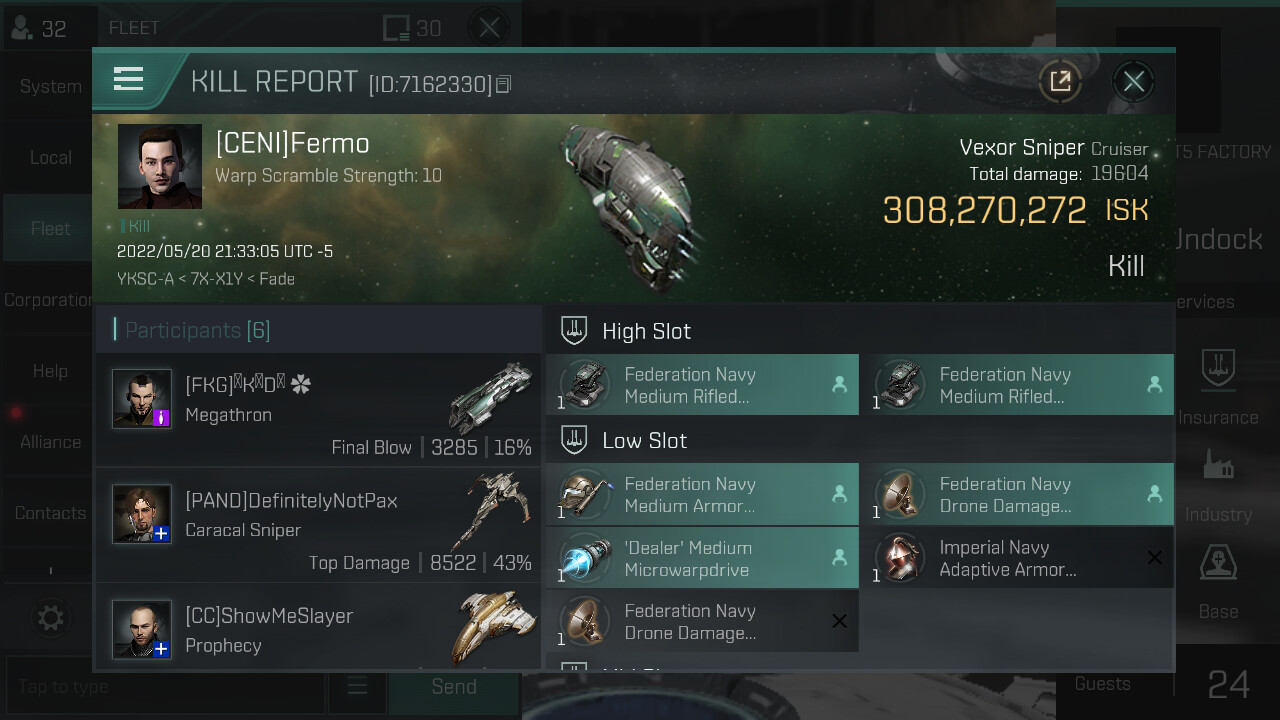Open the Megathron ship icon
Image resolution: width=1280 pixels, height=720 pixels.
coord(490,397)
